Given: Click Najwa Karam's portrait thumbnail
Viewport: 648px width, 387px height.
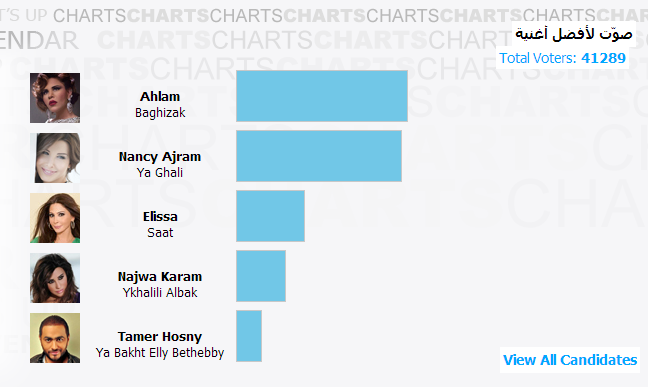Looking at the screenshot, I should click(55, 278).
